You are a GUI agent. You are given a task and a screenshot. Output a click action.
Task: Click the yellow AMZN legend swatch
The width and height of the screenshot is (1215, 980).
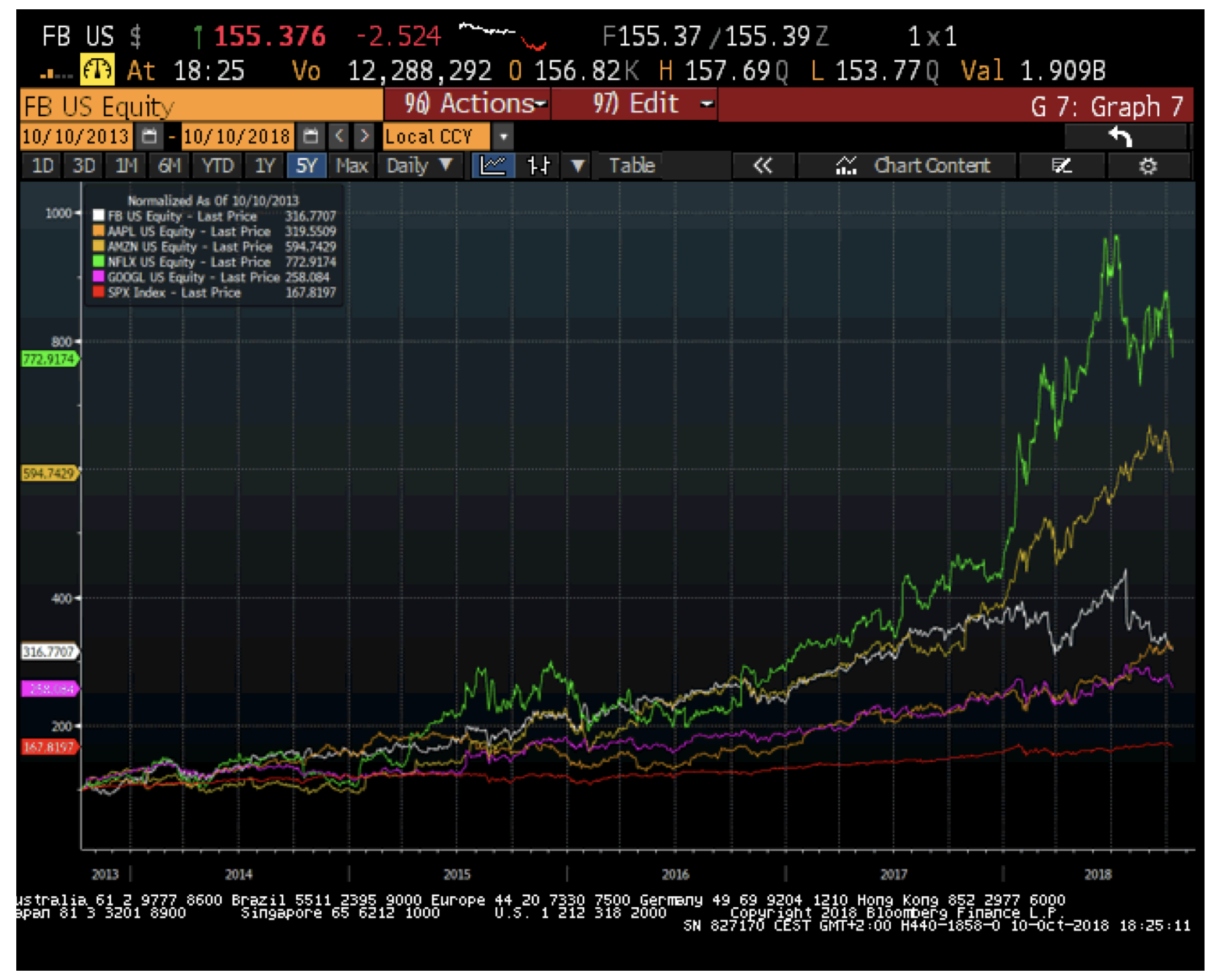tap(98, 246)
